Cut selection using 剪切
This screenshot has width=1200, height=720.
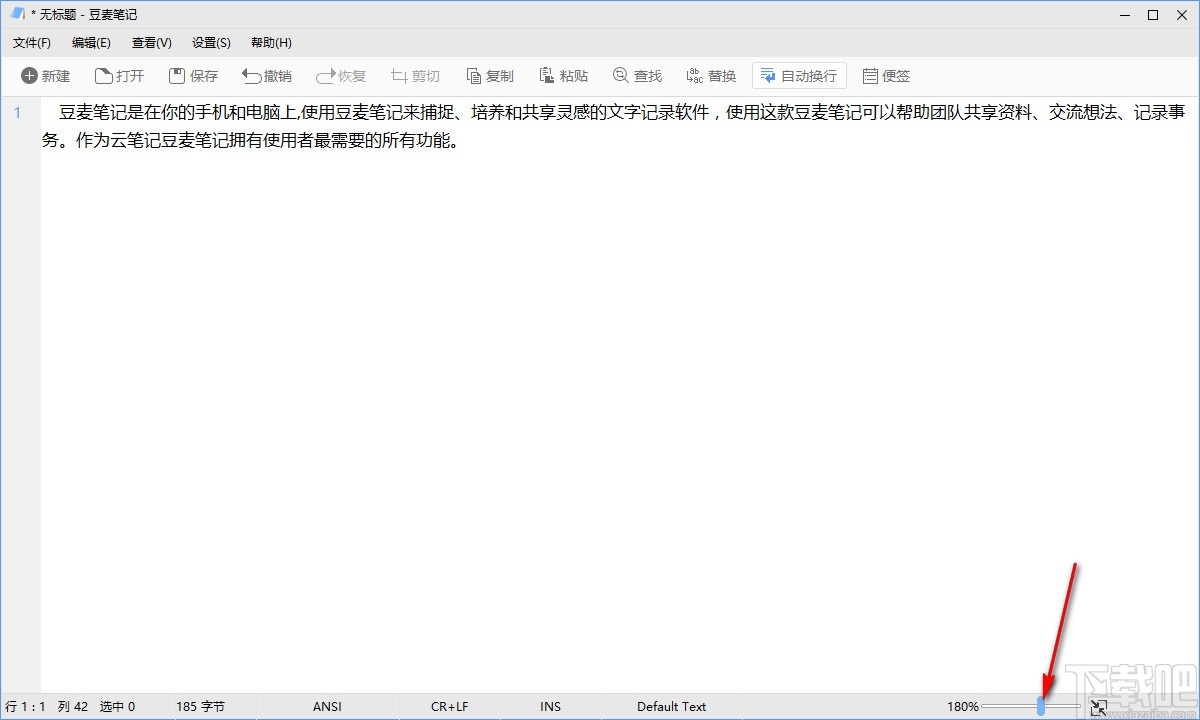pos(415,76)
